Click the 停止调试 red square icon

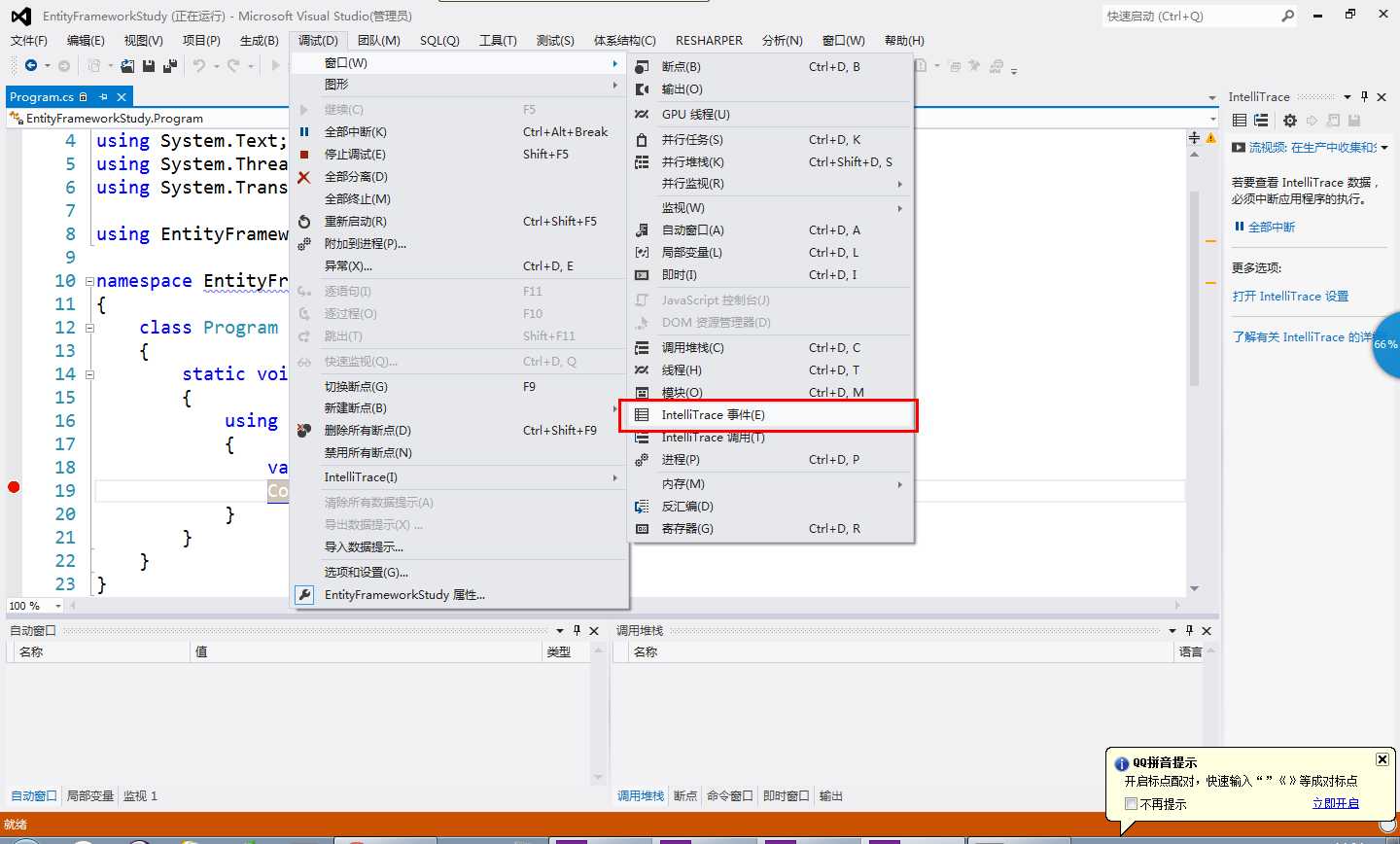click(x=304, y=155)
